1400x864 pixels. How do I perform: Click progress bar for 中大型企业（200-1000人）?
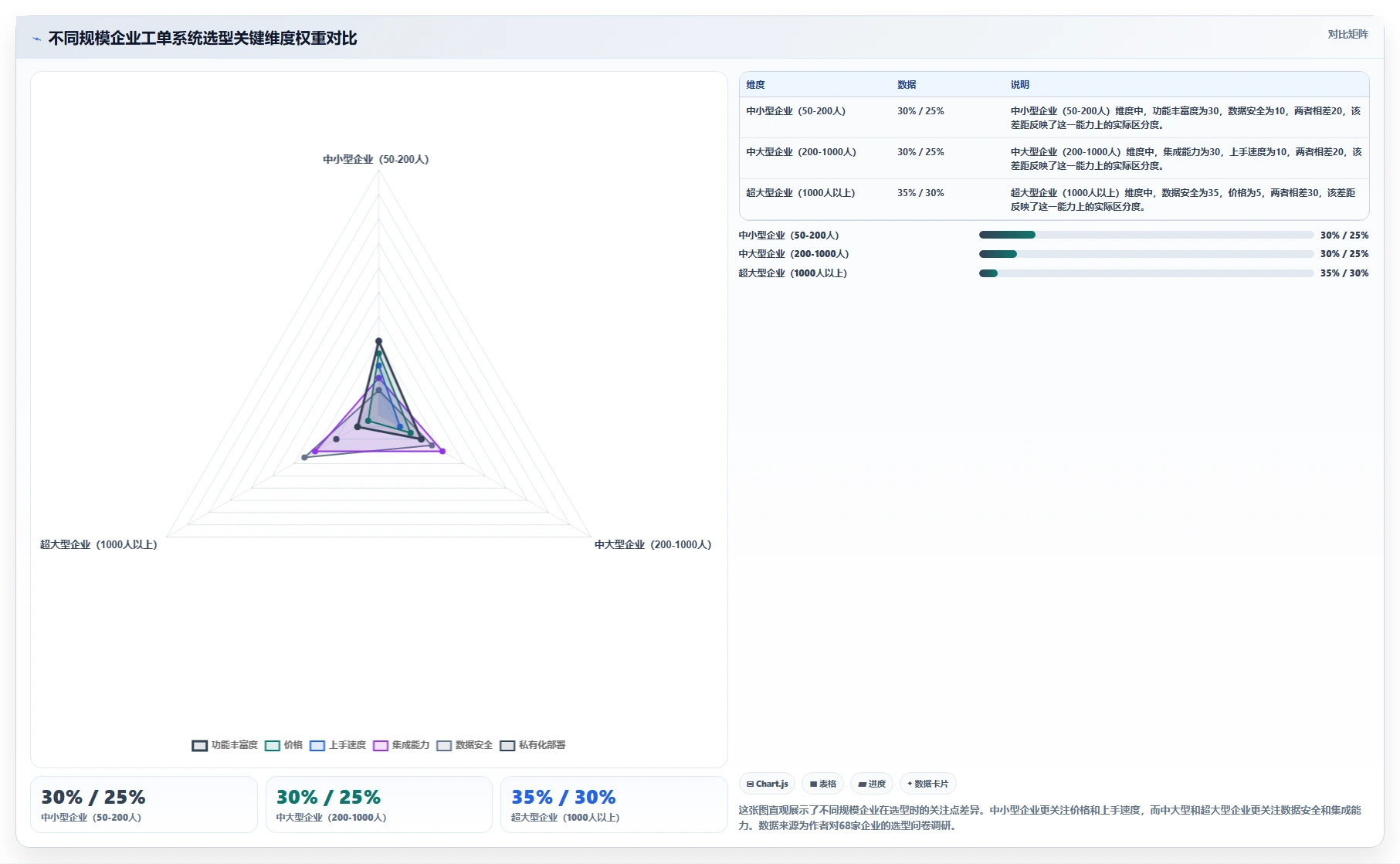pos(1146,254)
